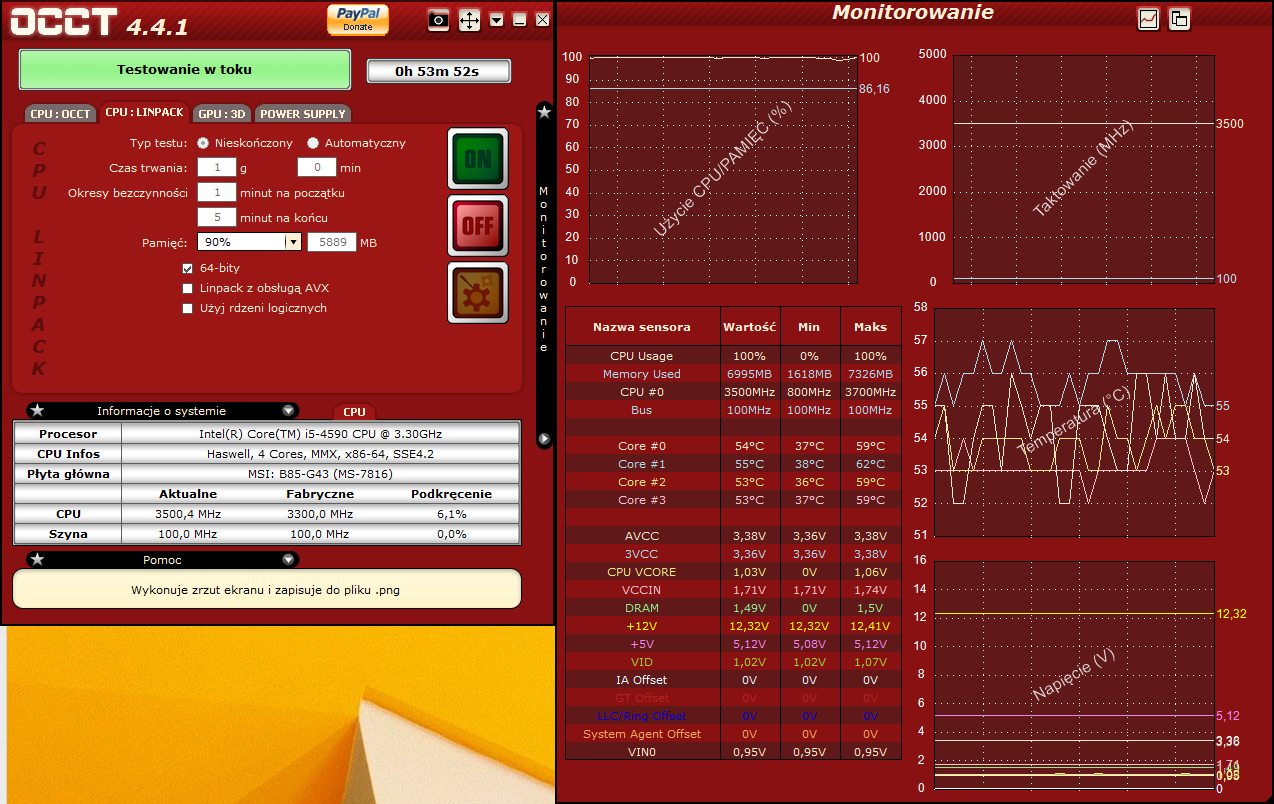The width and height of the screenshot is (1274, 804).
Task: Collapse the Informacje o systemie panel arrow
Action: click(288, 411)
